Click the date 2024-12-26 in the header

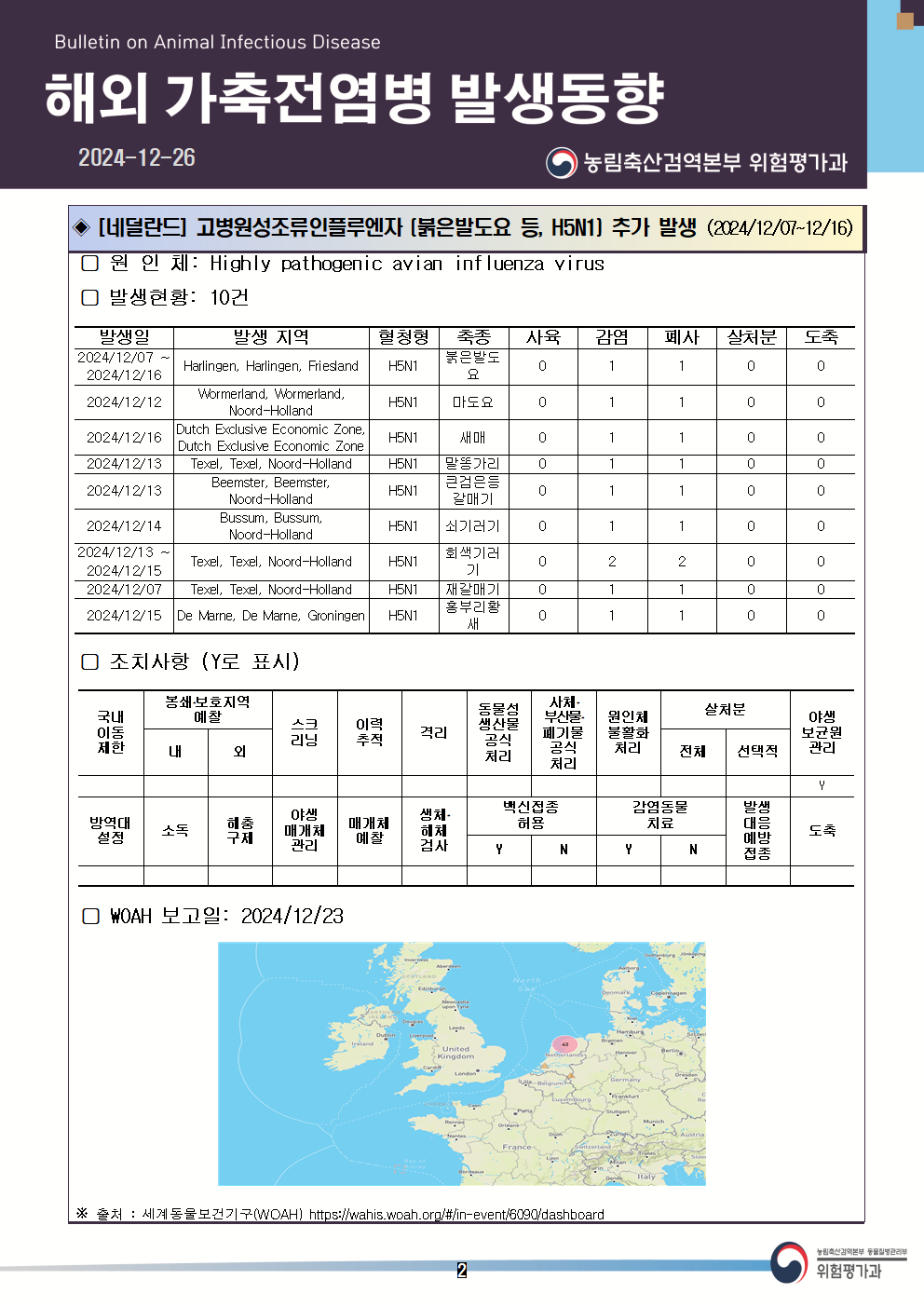[x=137, y=157]
